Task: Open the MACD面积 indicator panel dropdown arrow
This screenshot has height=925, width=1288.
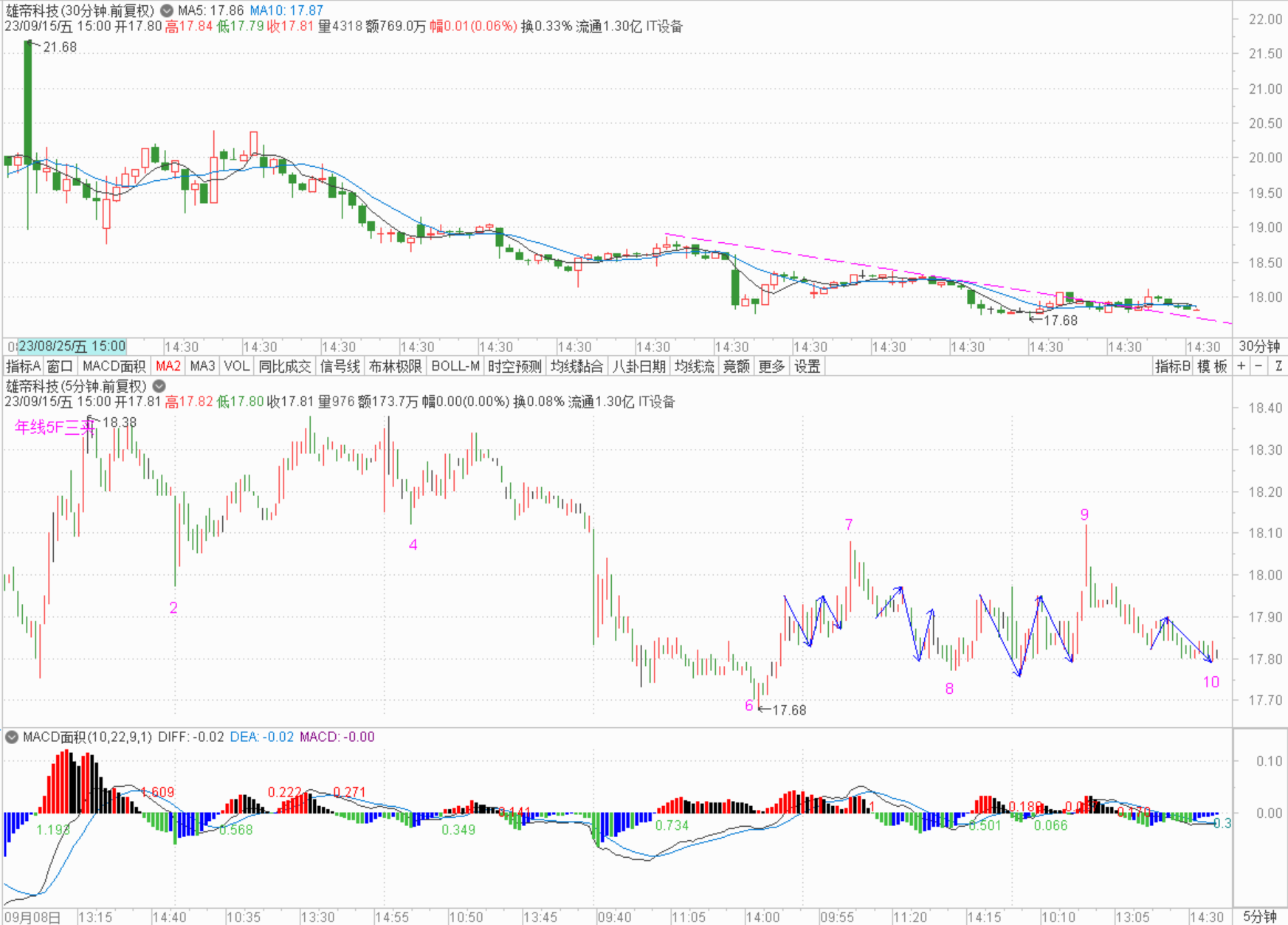Action: (12, 737)
